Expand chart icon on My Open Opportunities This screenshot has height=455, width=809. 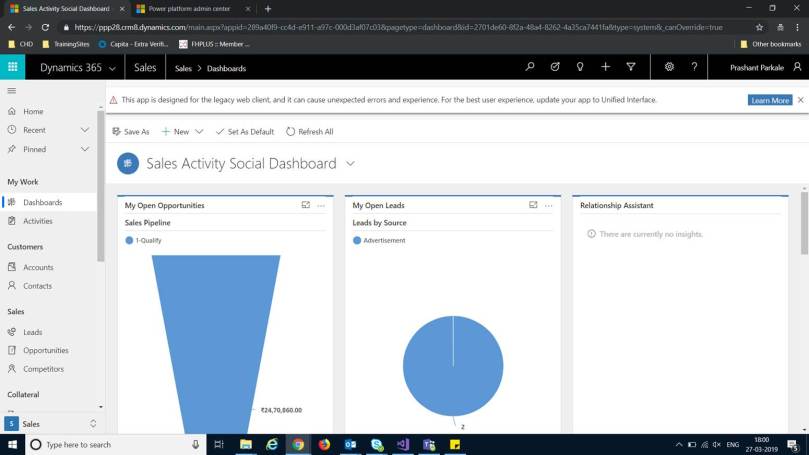tap(306, 205)
